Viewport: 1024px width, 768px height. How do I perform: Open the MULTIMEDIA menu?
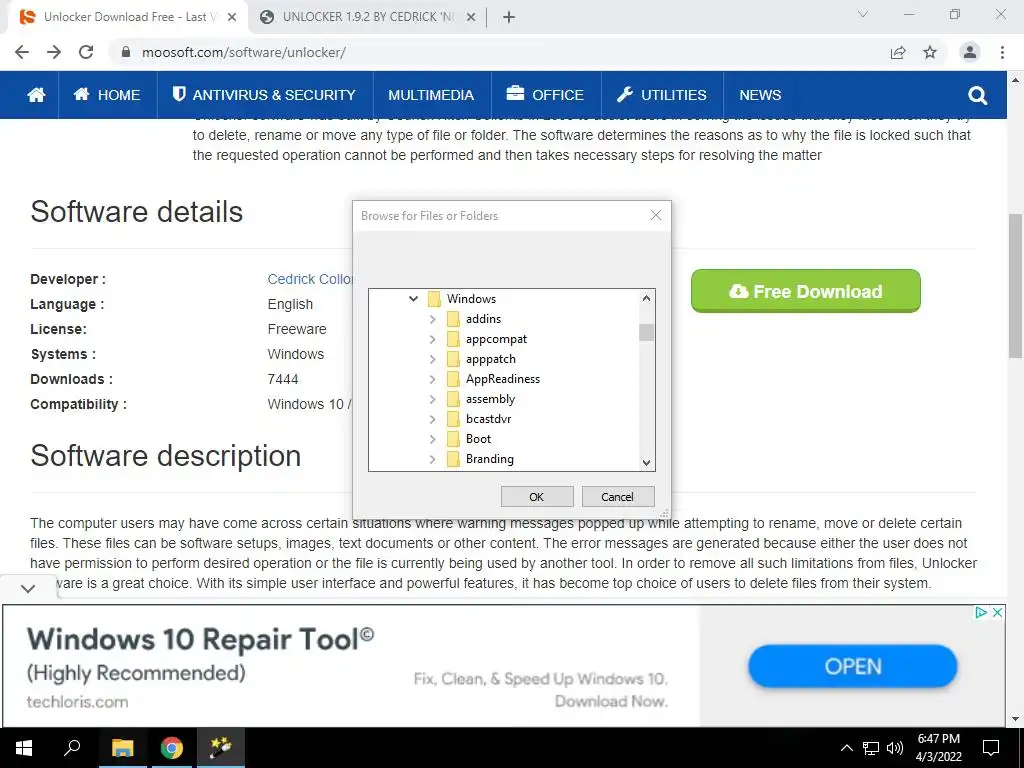431,95
